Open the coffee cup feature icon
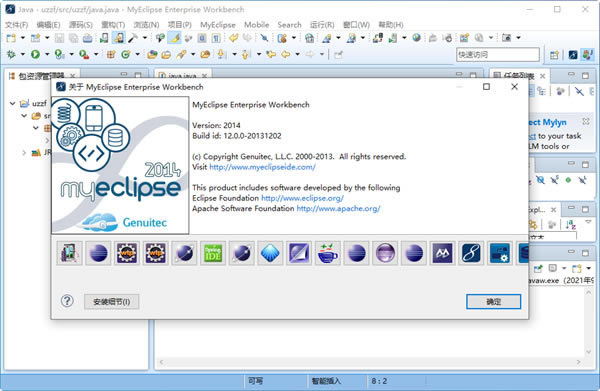600x391 pixels. pos(328,253)
